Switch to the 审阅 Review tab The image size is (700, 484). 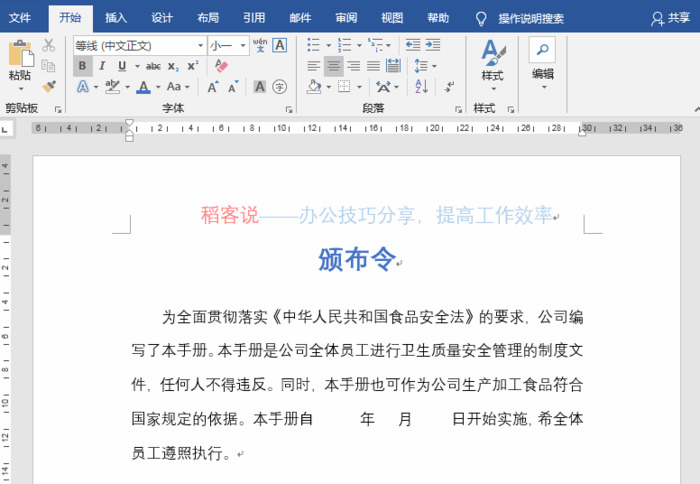(x=346, y=18)
